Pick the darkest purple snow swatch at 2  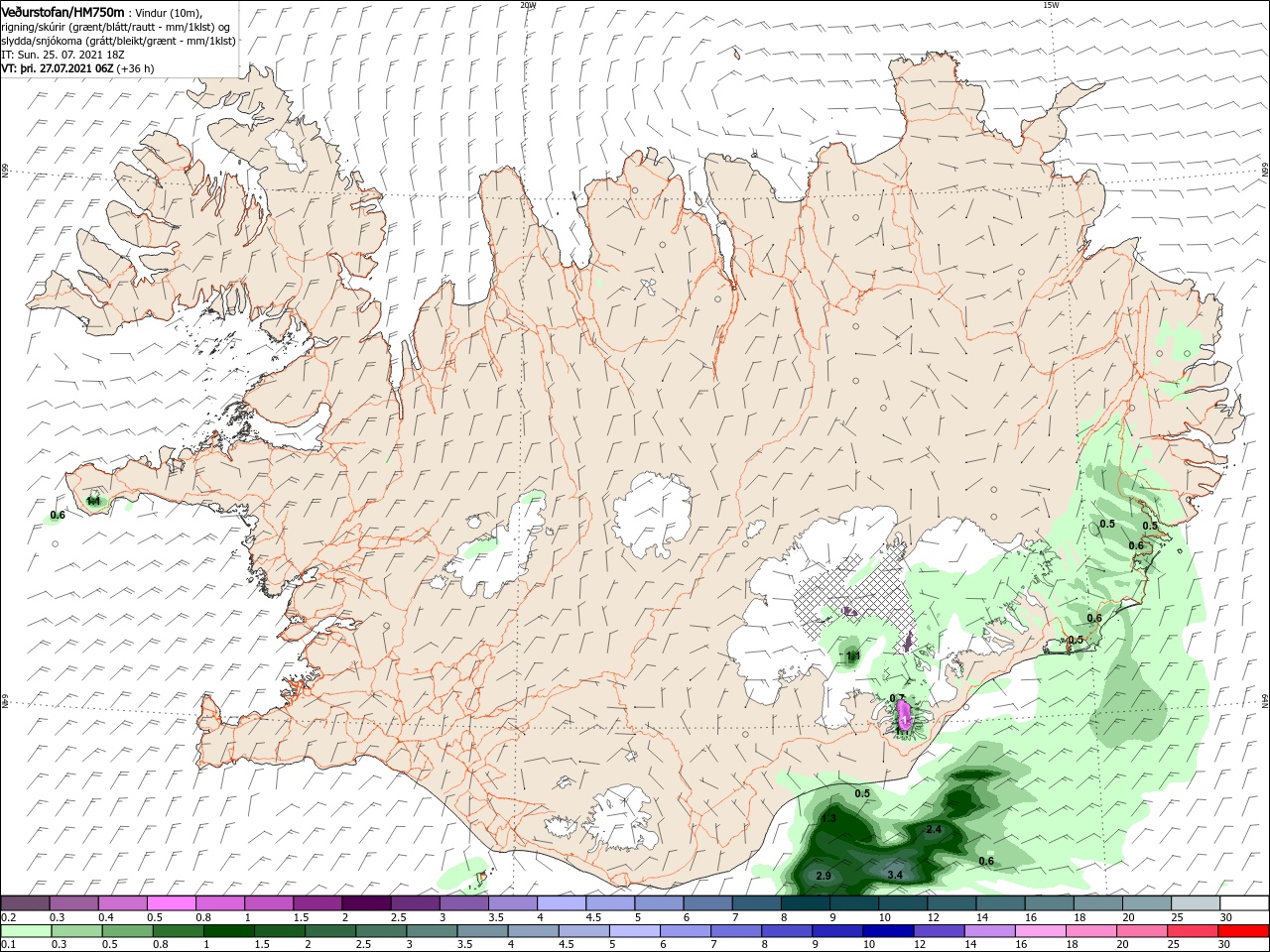[364, 903]
